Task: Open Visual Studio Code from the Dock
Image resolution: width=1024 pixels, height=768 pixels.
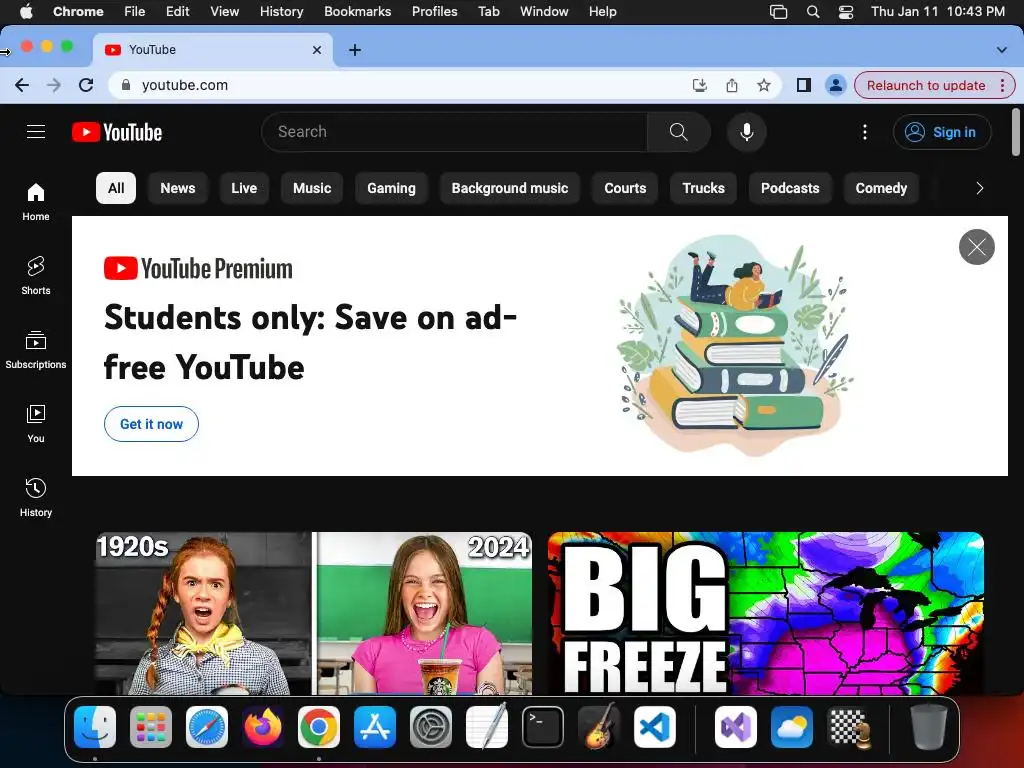Action: pos(654,727)
